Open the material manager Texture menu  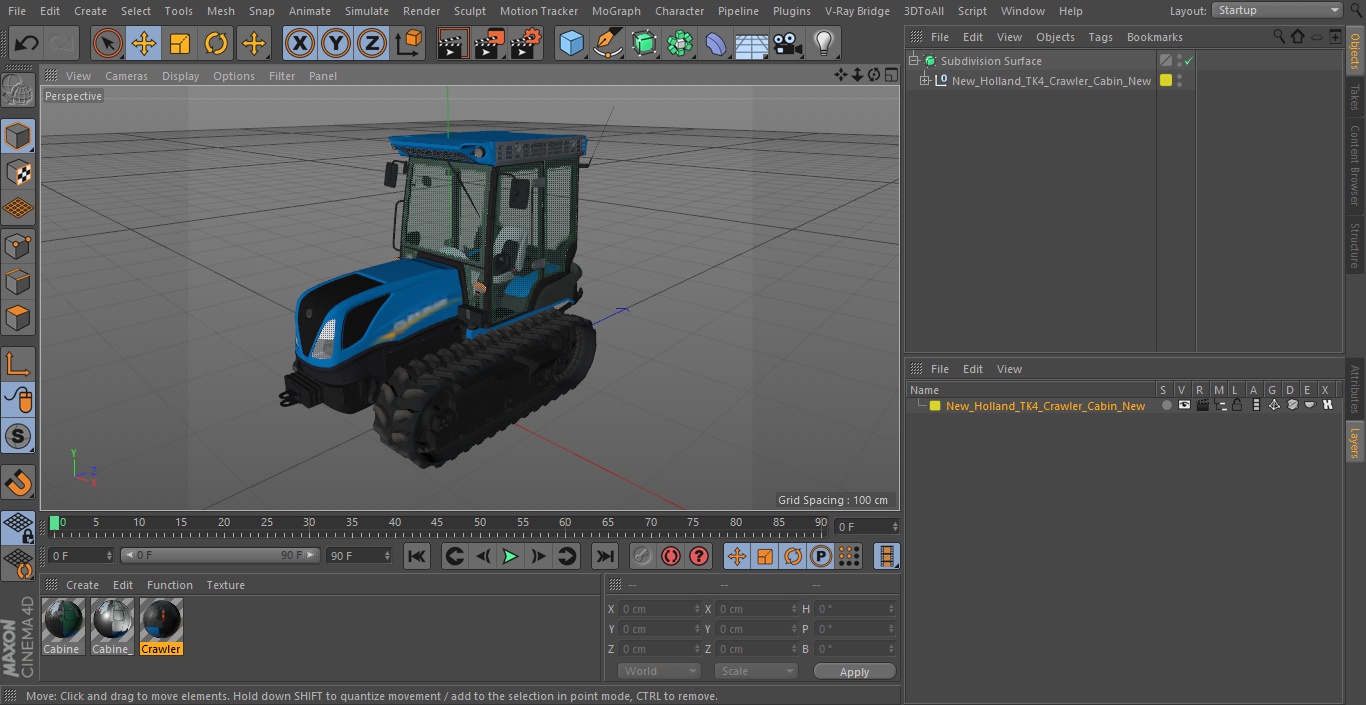(226, 585)
